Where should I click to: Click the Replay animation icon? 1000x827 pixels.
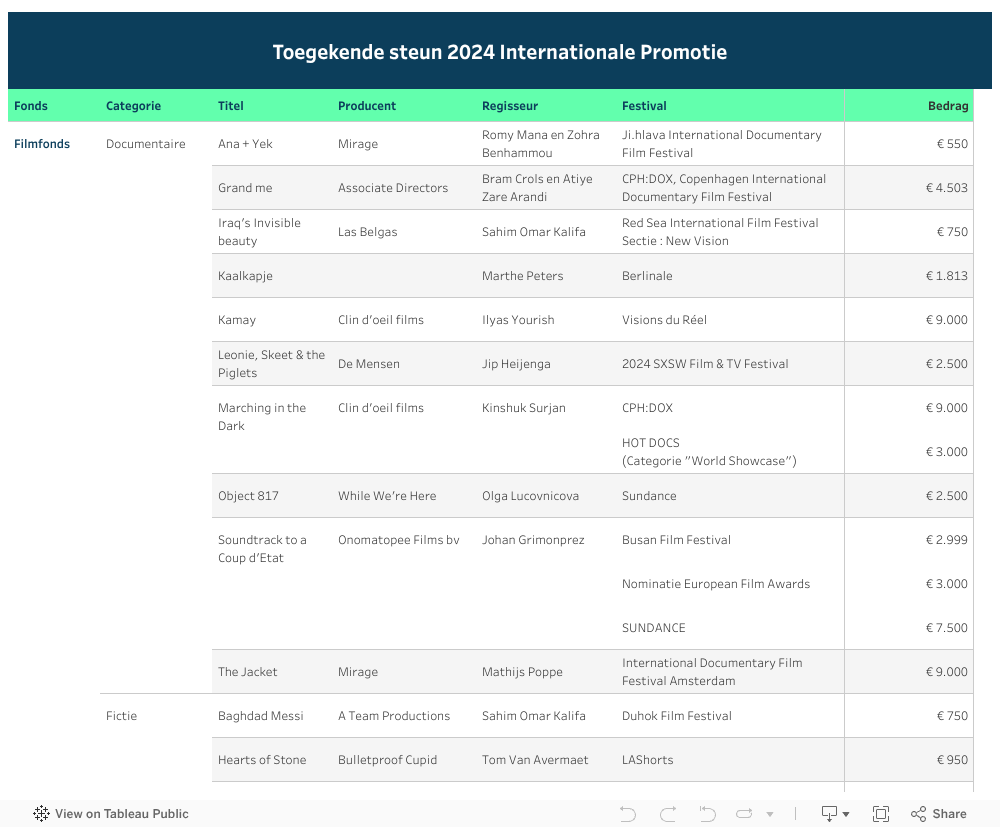(745, 814)
